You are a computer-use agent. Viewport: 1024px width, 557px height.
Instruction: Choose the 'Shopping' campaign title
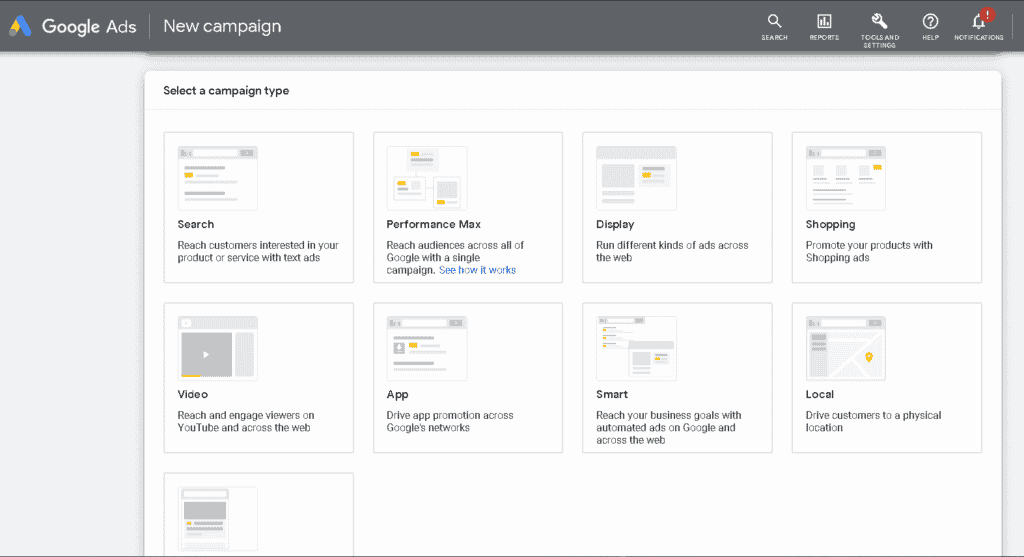[830, 224]
